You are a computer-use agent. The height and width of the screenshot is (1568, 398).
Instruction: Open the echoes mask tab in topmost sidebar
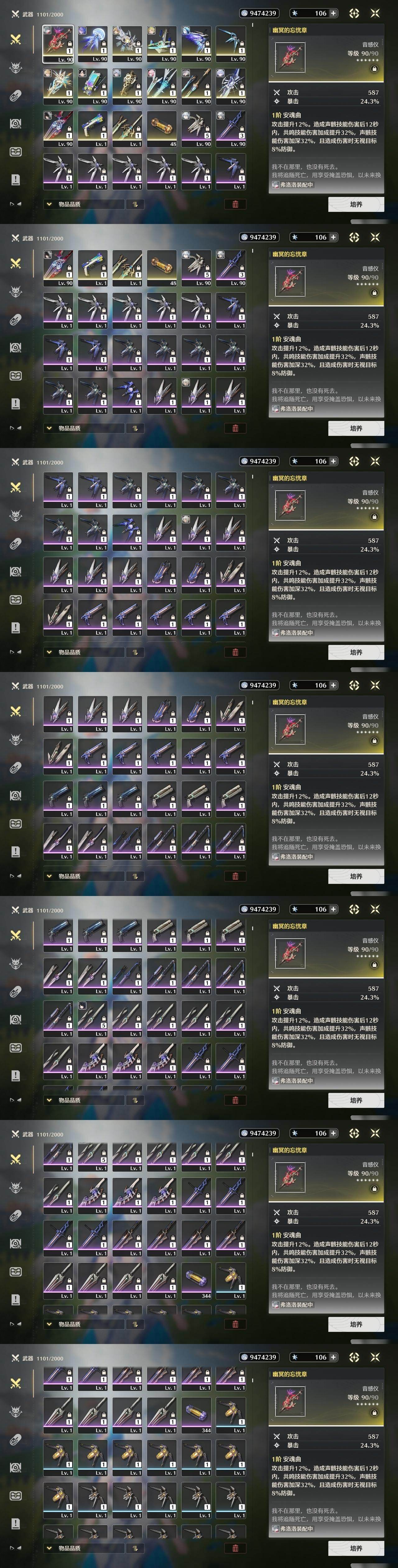16,67
